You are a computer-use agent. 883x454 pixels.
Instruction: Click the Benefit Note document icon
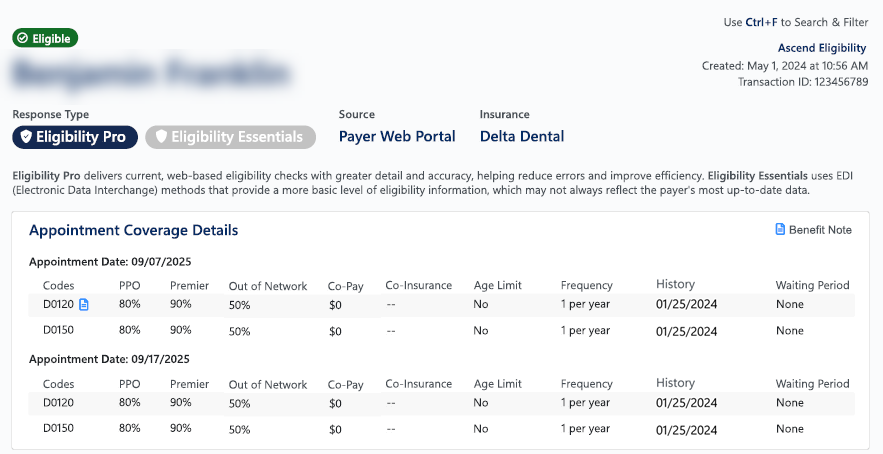point(781,230)
